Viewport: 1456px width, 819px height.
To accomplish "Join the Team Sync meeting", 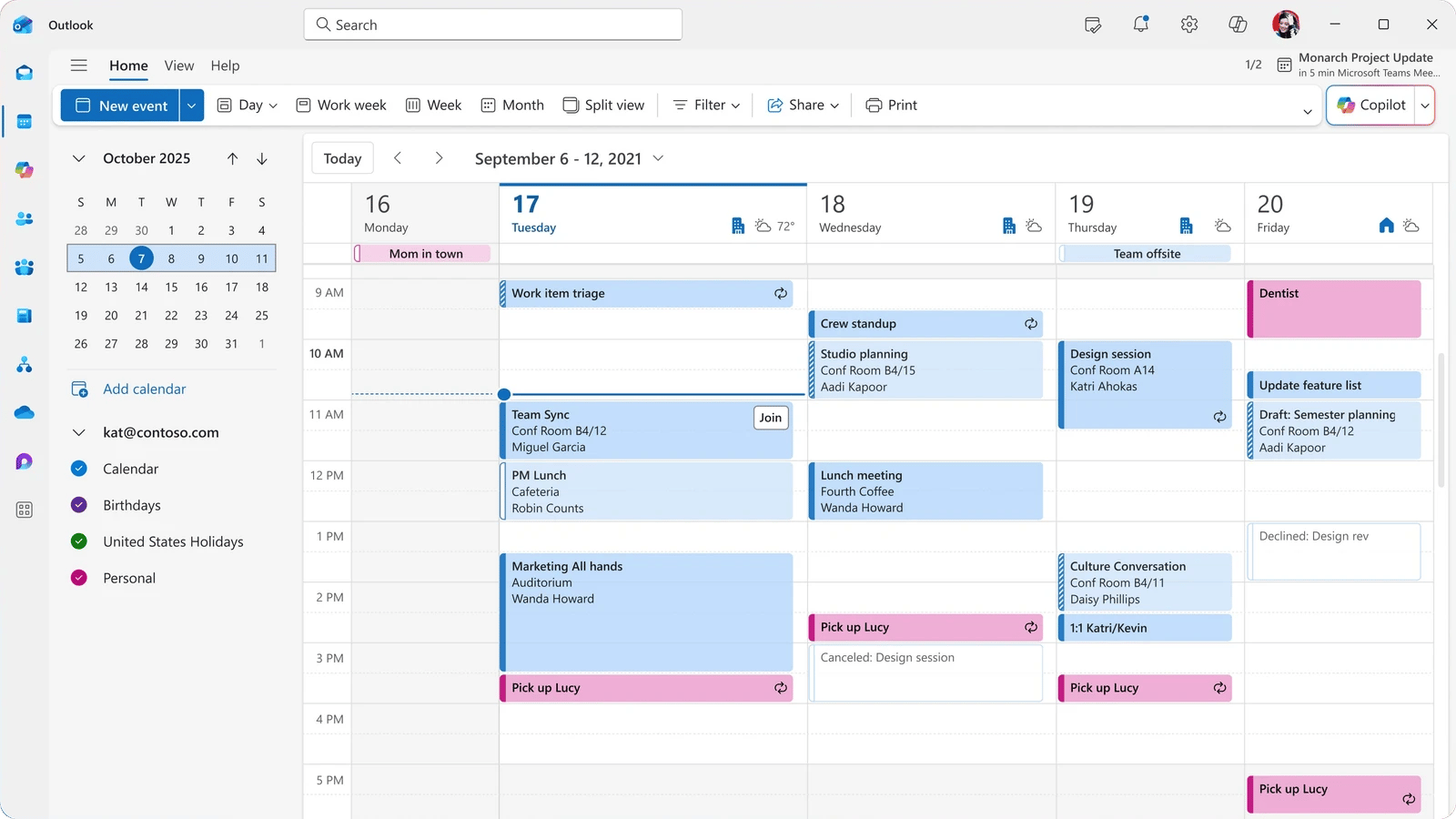I will pos(771,418).
